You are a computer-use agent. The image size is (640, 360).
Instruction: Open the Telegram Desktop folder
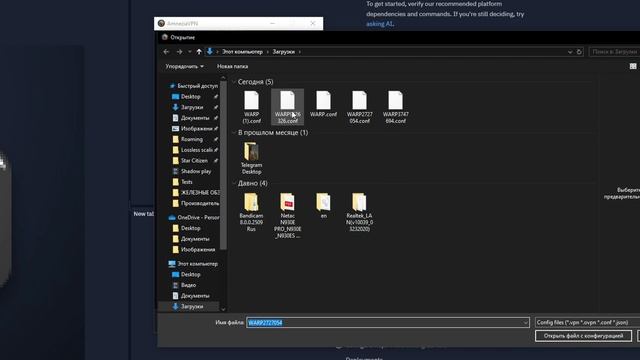pyautogui.click(x=251, y=158)
